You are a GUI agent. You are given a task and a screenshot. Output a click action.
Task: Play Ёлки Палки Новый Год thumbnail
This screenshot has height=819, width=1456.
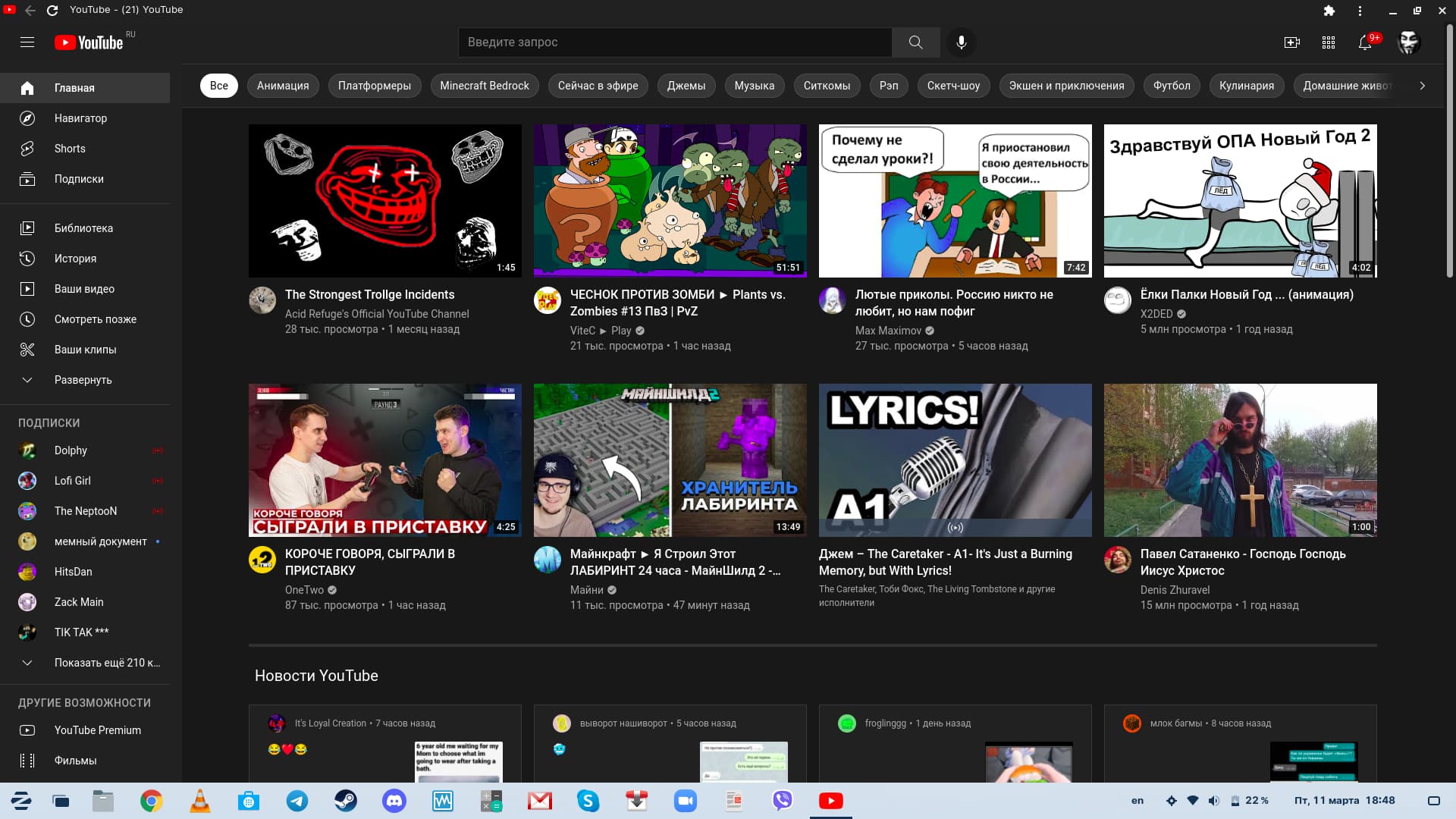click(1241, 201)
